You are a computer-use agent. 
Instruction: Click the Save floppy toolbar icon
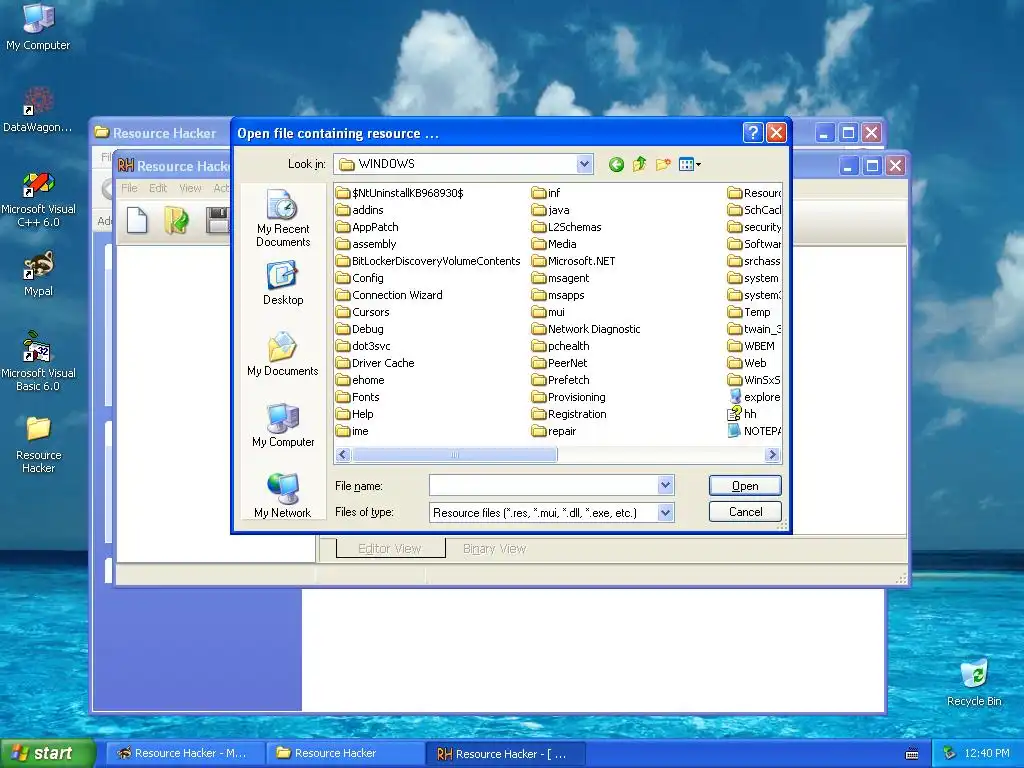[217, 220]
